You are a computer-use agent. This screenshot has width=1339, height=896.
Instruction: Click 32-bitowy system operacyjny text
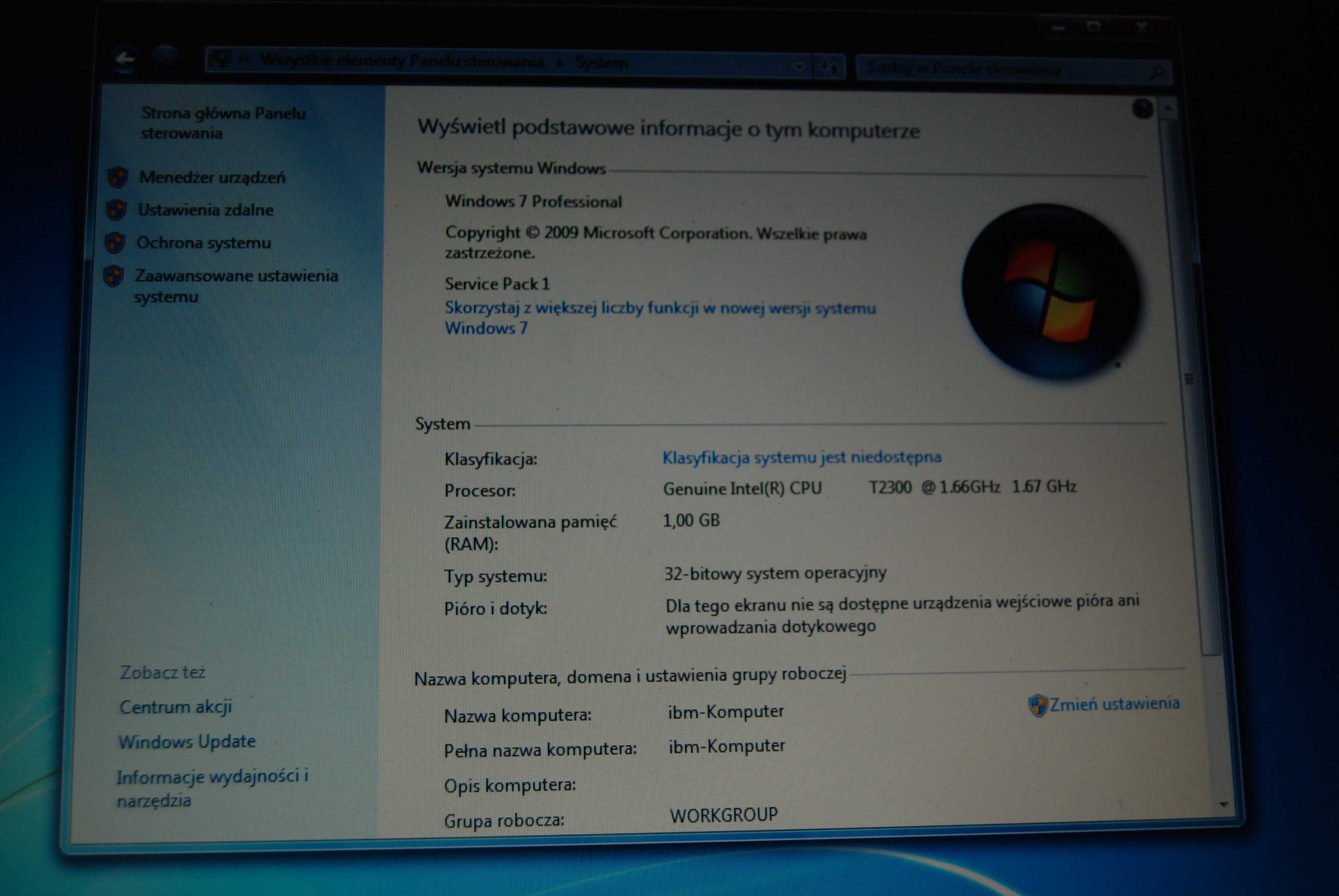point(775,573)
